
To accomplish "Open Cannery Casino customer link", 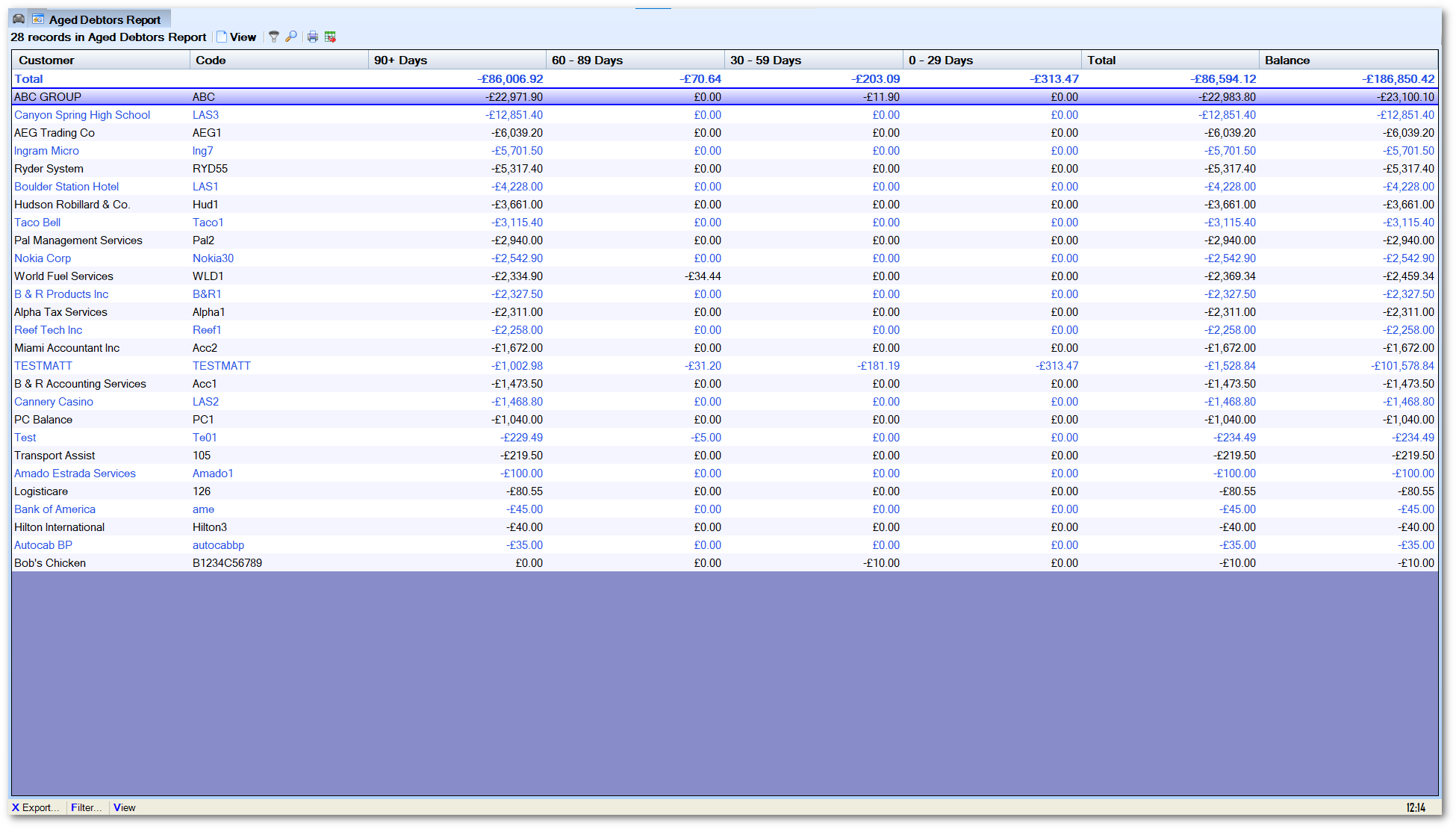I will (54, 402).
